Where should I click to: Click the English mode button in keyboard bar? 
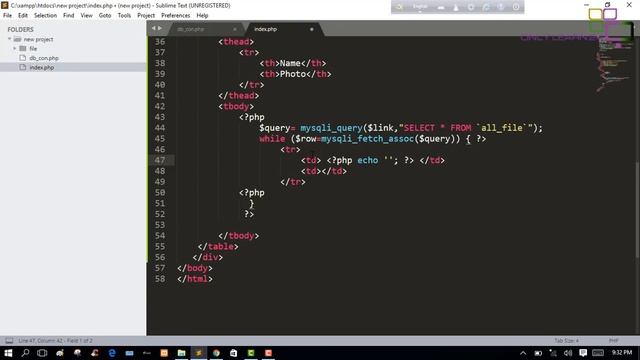(420, 7)
